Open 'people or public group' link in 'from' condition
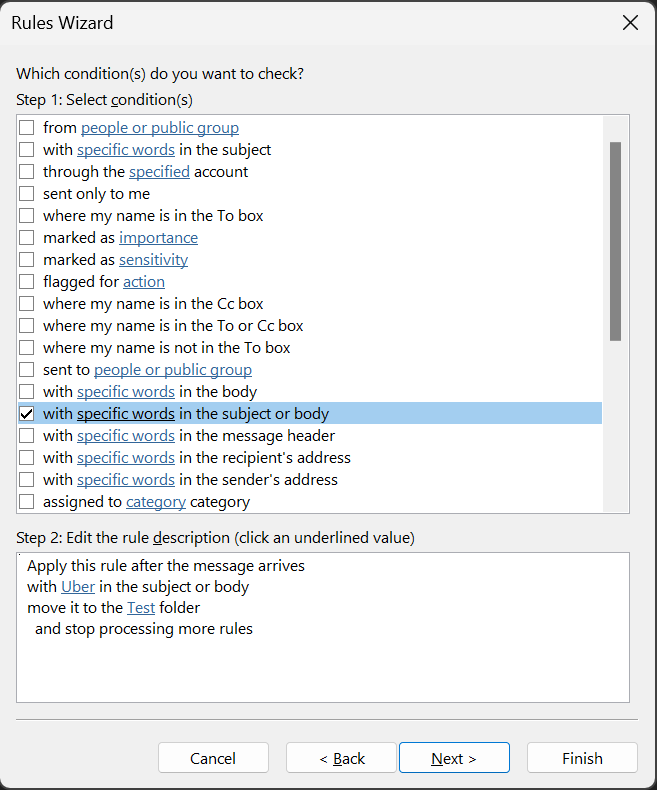657x790 pixels. tap(159, 128)
